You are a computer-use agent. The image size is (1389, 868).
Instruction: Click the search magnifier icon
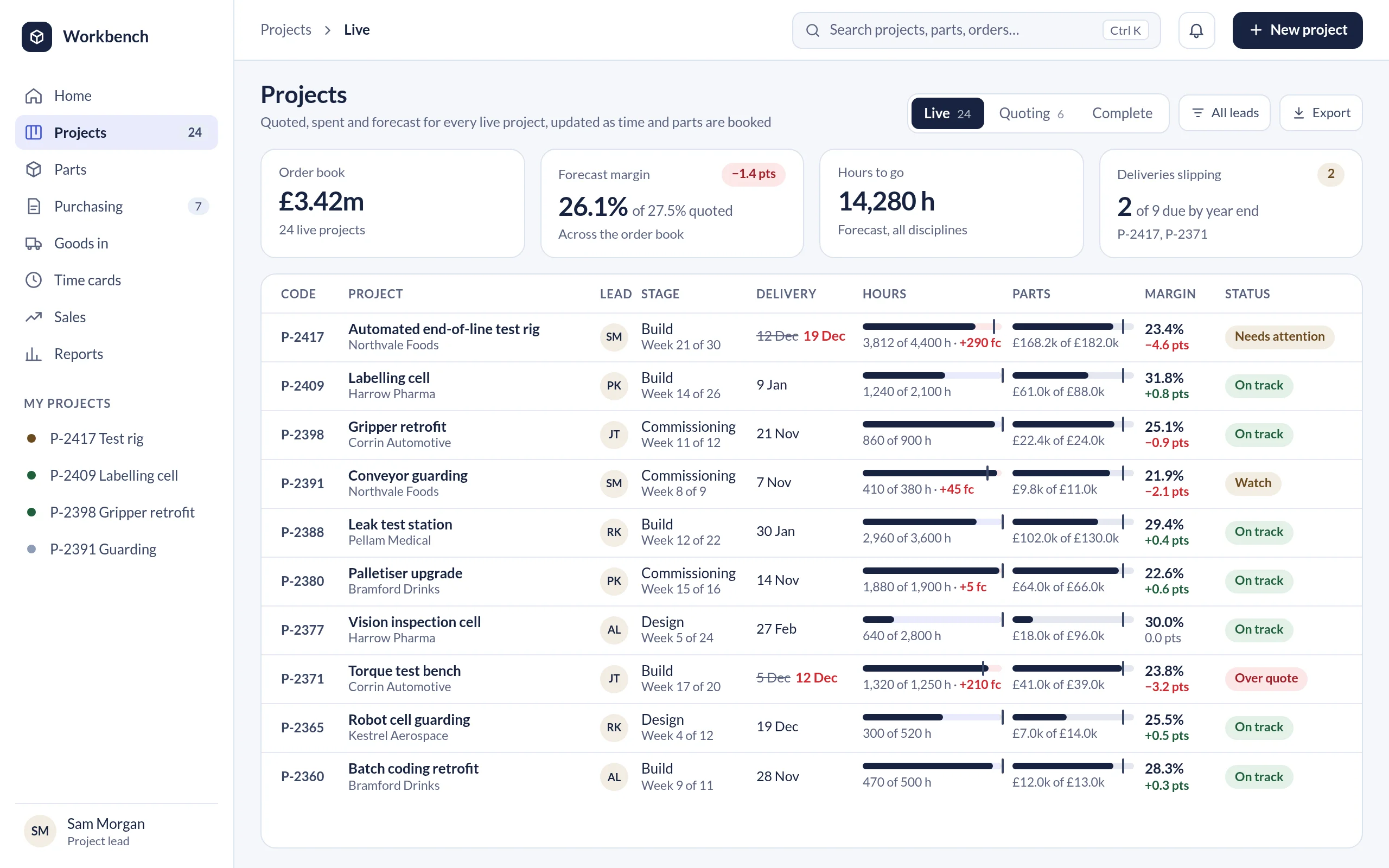[812, 30]
